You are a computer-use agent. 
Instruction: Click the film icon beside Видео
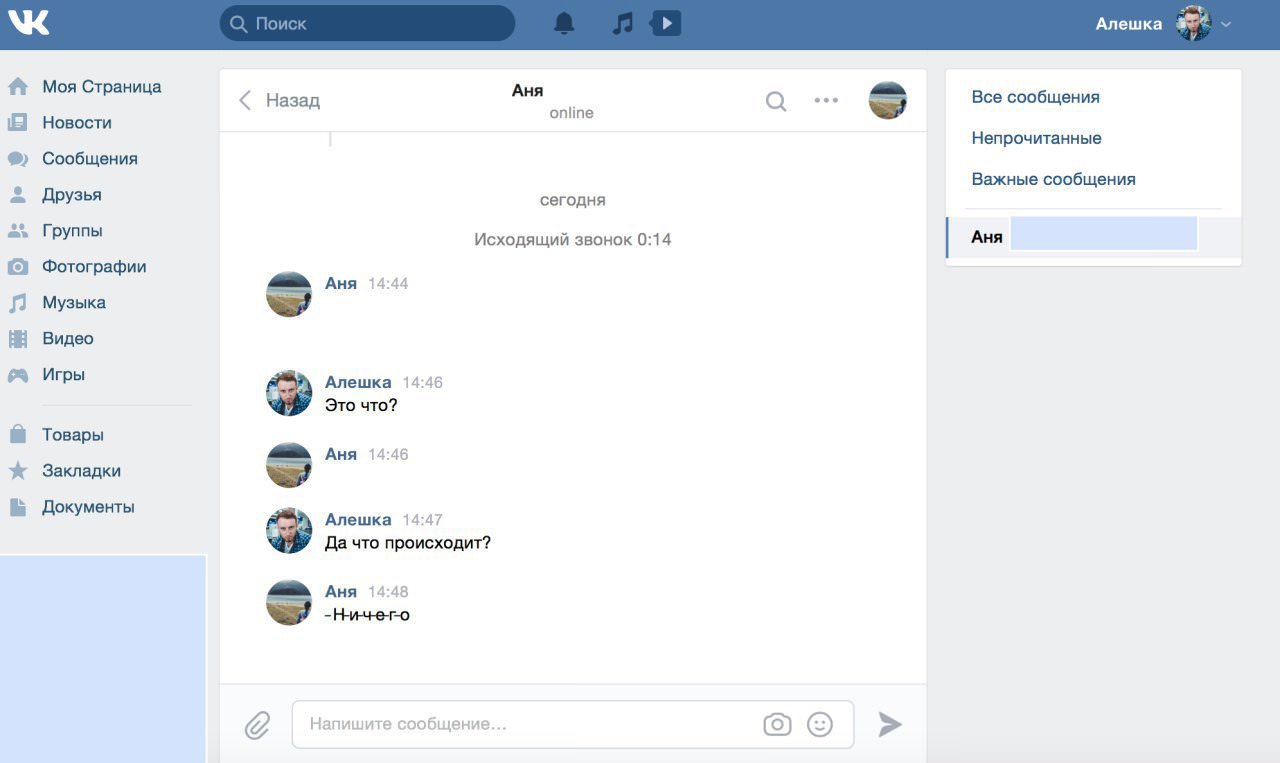[x=18, y=339]
